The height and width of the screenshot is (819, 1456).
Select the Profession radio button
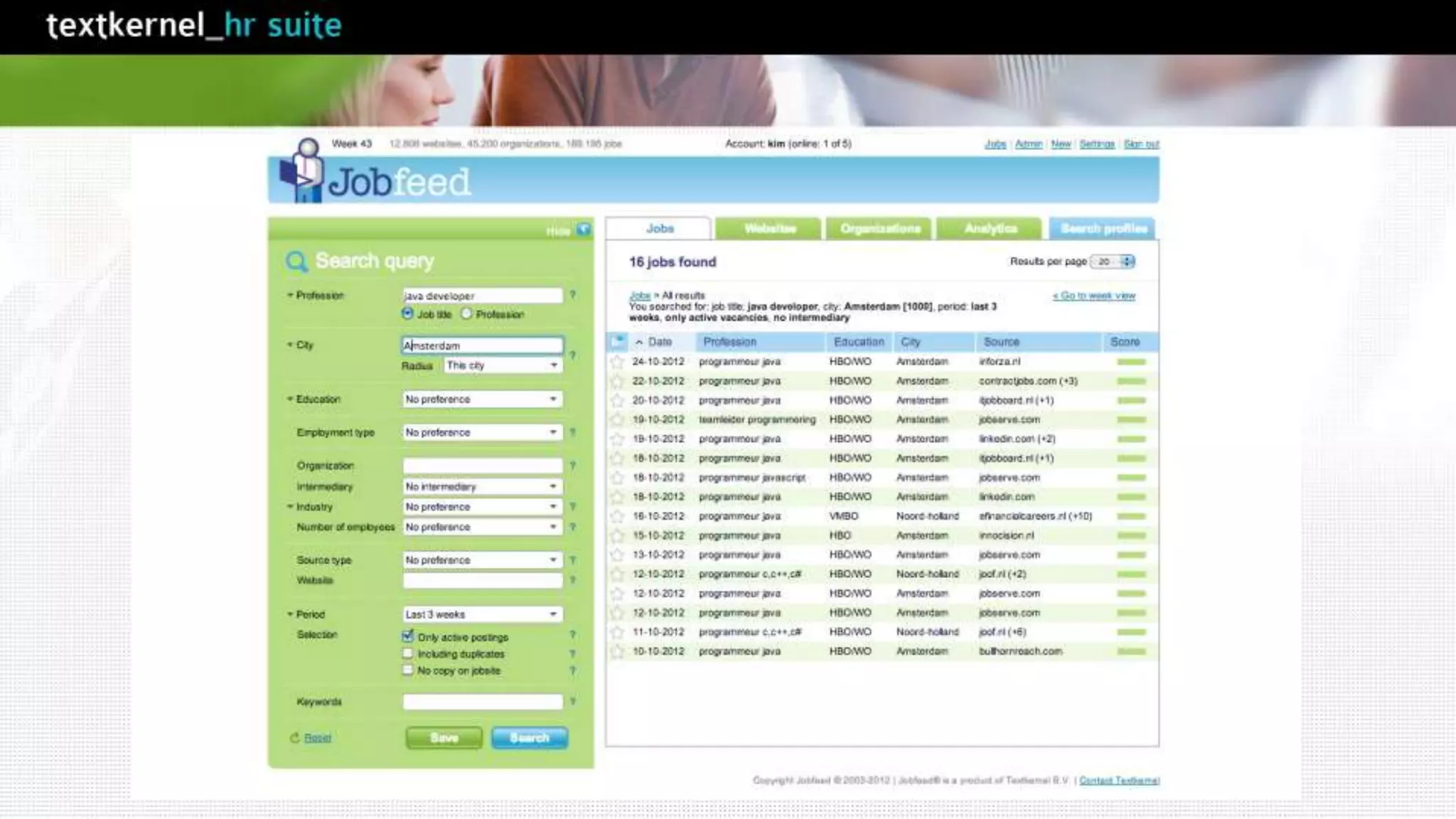[x=466, y=314]
